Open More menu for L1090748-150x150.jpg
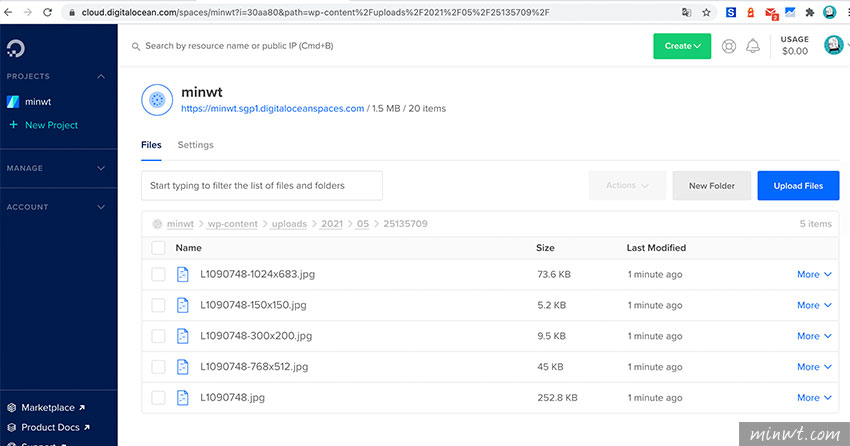Viewport: 850px width, 446px height. 814,305
